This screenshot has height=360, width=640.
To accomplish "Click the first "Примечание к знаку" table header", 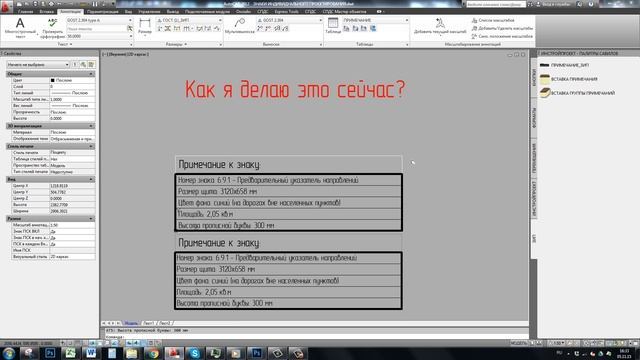I will point(288,164).
